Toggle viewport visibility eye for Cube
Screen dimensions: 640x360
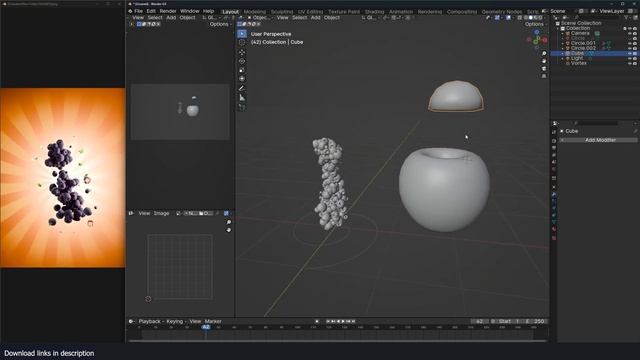630,53
